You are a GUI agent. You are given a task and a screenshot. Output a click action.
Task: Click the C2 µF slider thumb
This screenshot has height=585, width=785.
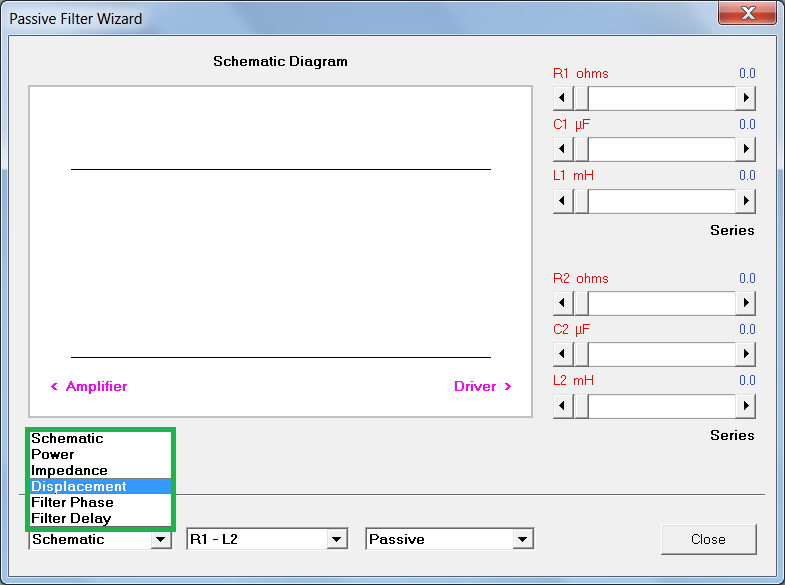click(581, 354)
